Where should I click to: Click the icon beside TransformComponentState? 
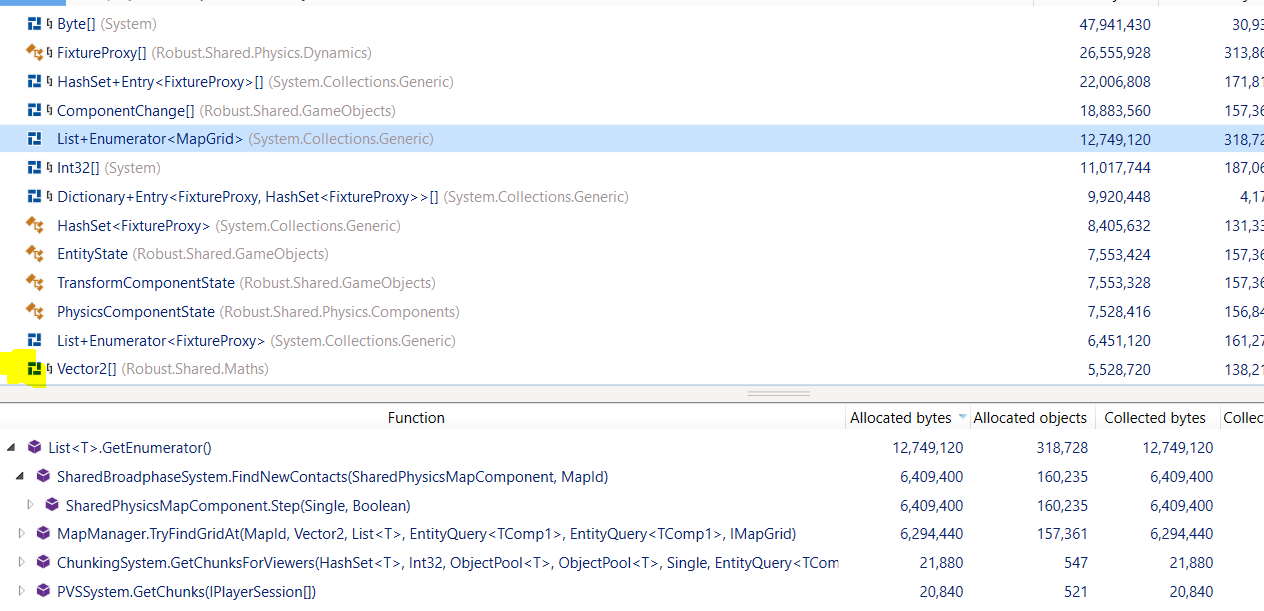click(35, 283)
